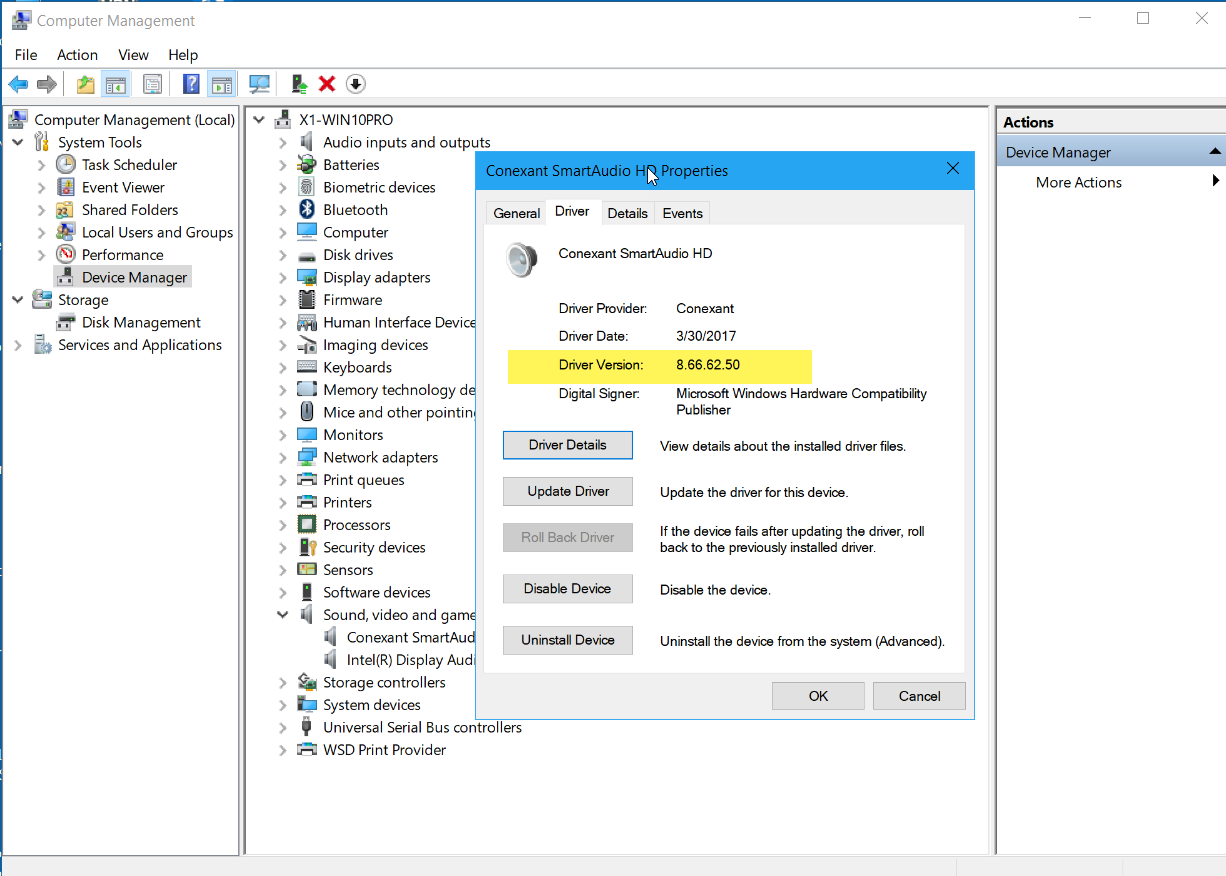Expand the Local Users and Groups node
Viewport: 1226px width, 876px height.
click(x=41, y=232)
